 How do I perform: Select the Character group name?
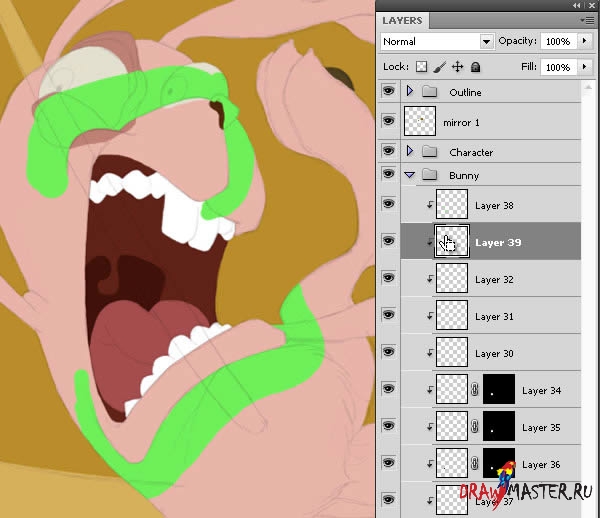click(x=471, y=152)
